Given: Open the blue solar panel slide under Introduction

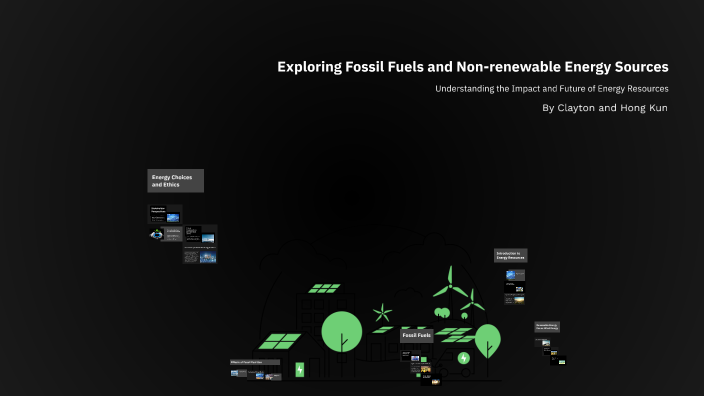Looking at the screenshot, I should (515, 275).
